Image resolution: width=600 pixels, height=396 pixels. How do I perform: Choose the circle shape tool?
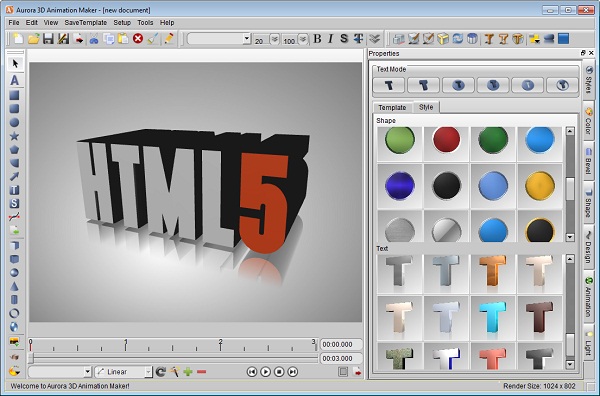tap(14, 122)
